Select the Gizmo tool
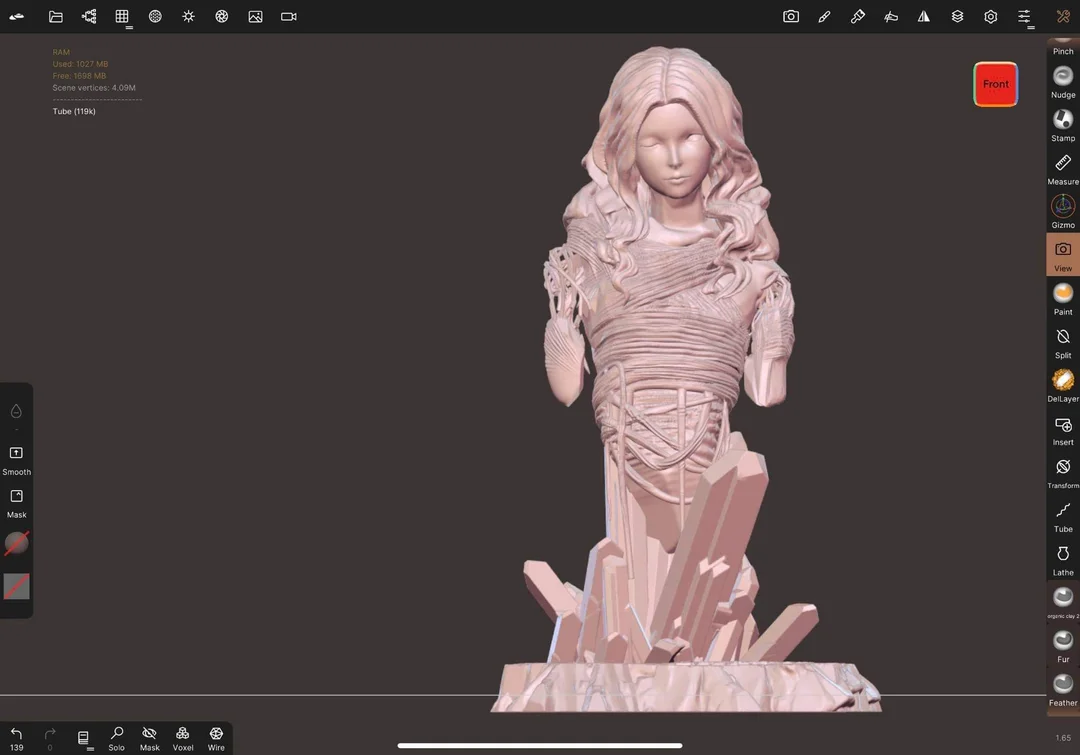Image resolution: width=1080 pixels, height=755 pixels. tap(1063, 212)
